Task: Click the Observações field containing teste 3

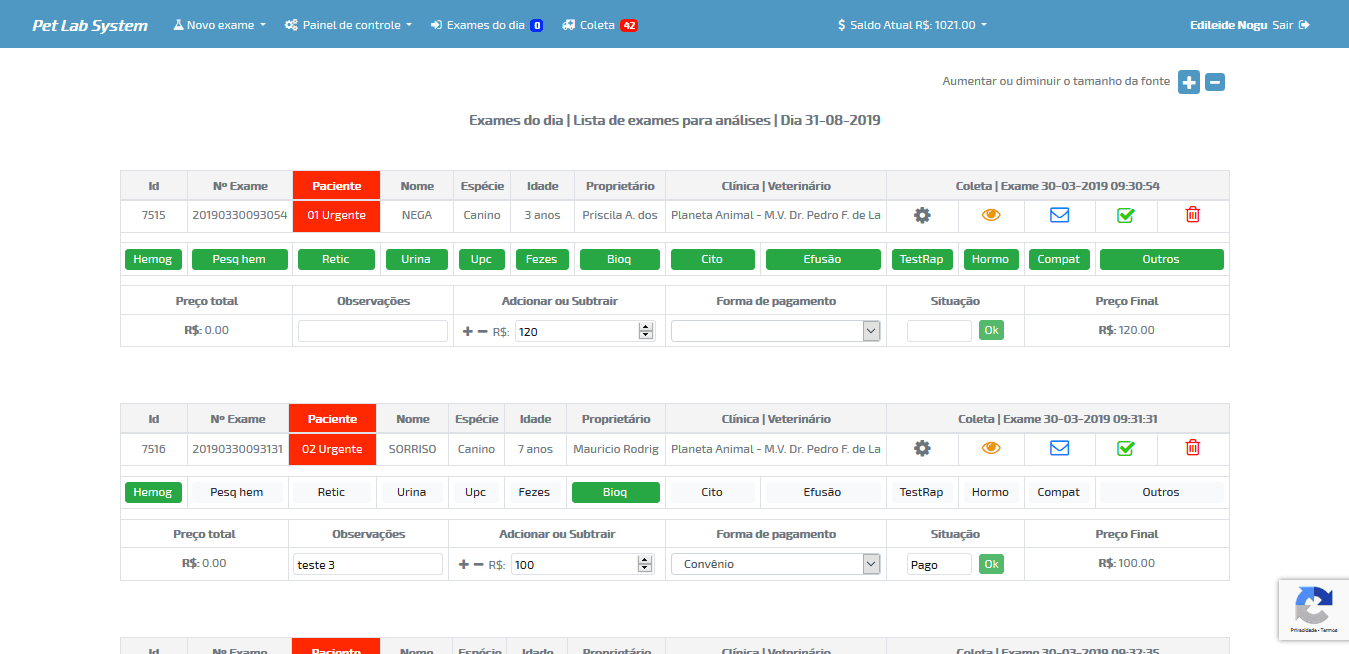Action: click(367, 564)
